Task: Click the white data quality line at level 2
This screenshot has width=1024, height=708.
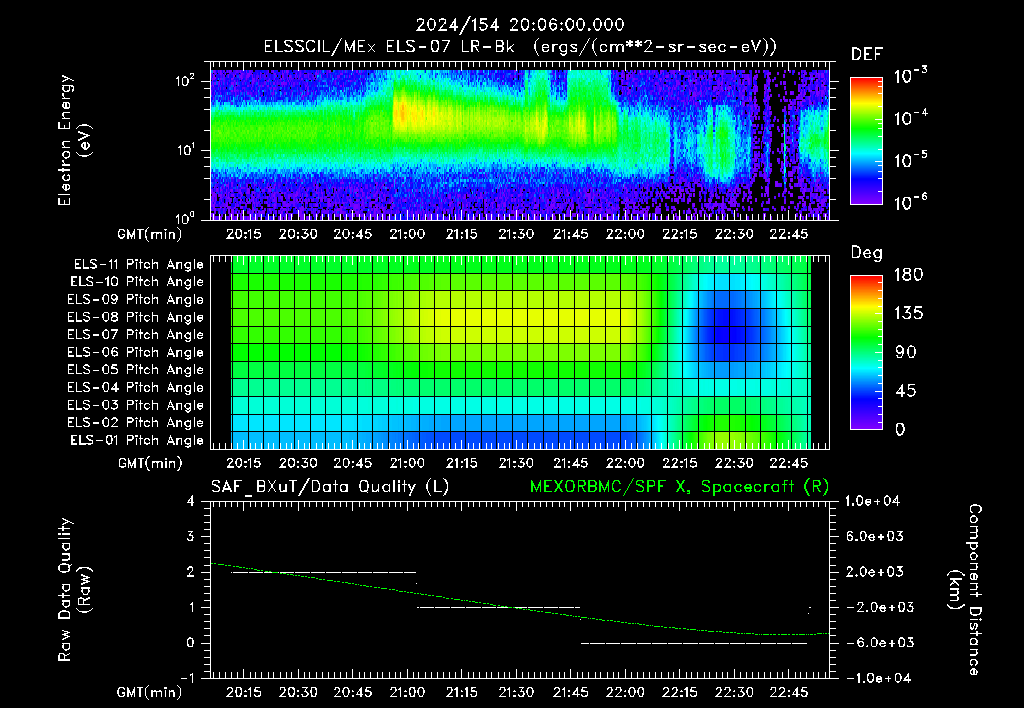Action: (x=323, y=572)
